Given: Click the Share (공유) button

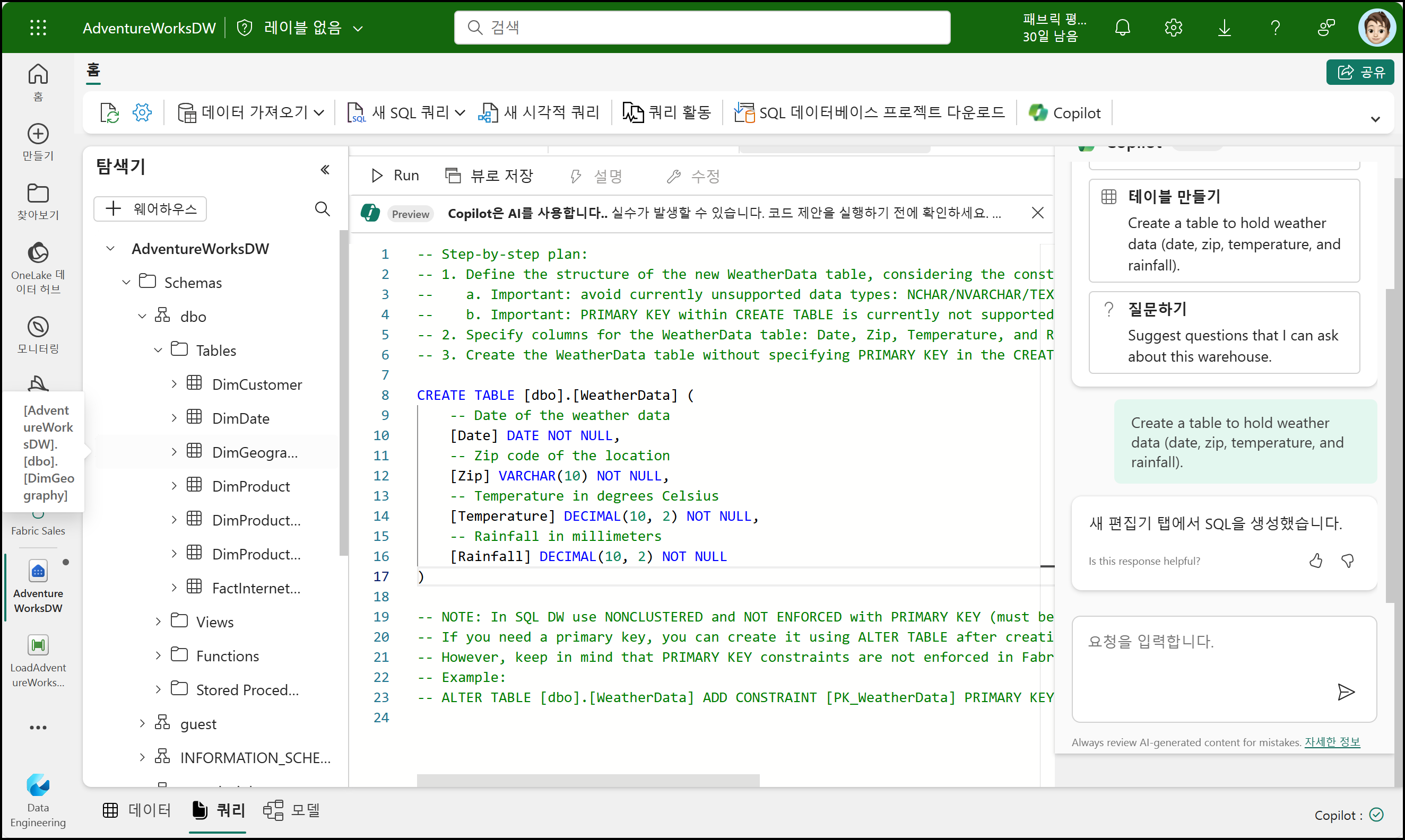Looking at the screenshot, I should pos(1360,72).
